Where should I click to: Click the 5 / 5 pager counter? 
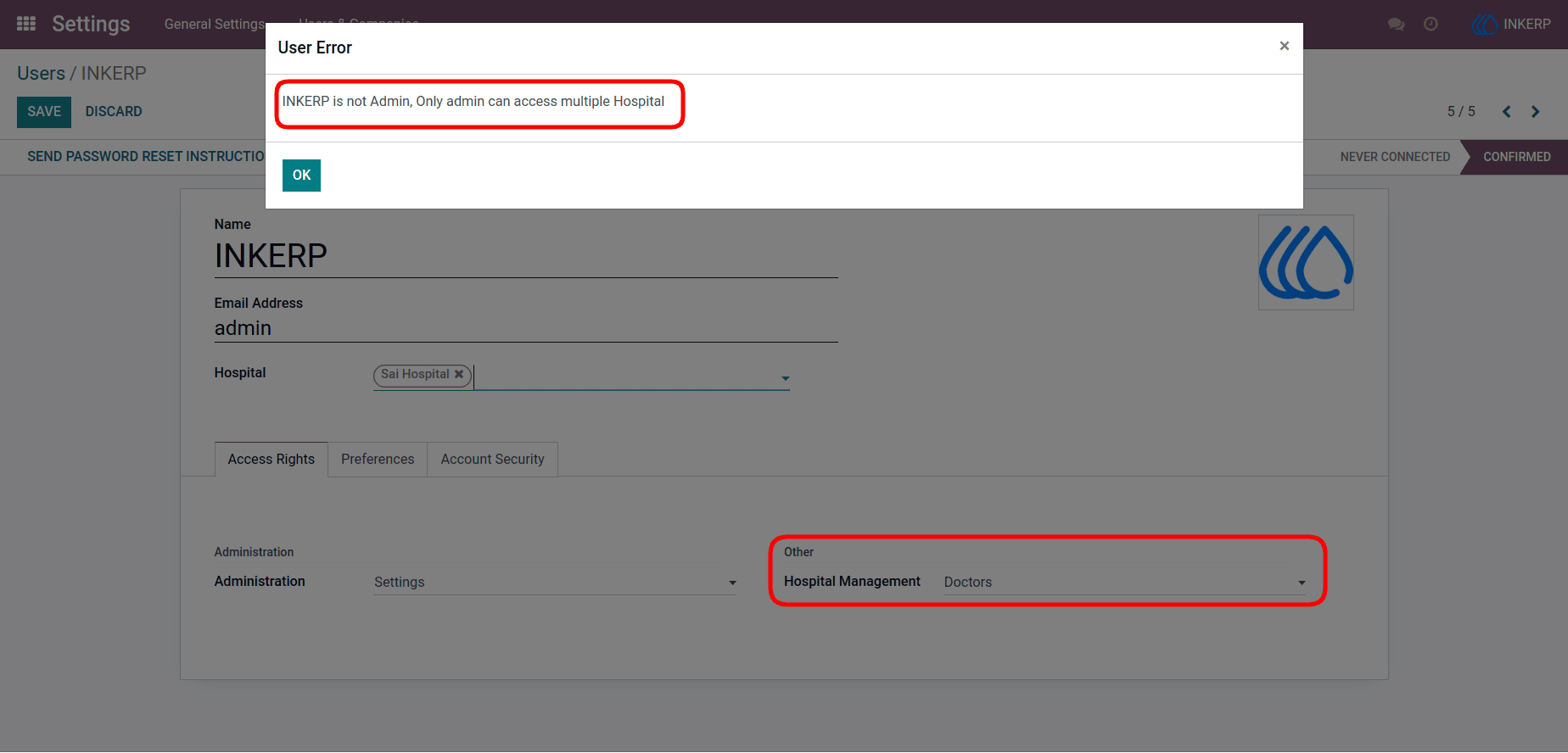click(1461, 112)
